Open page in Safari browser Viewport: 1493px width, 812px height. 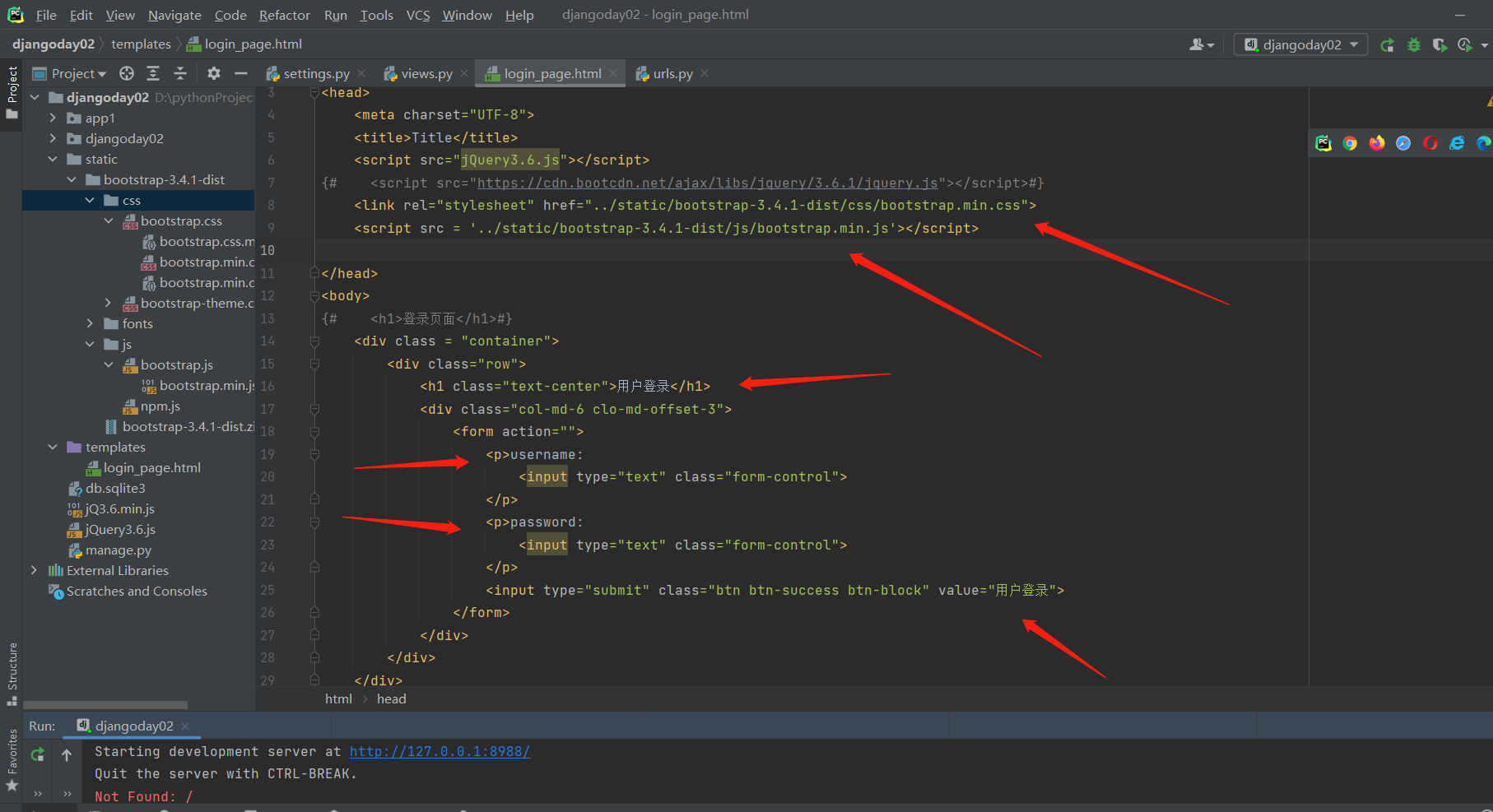click(1403, 143)
